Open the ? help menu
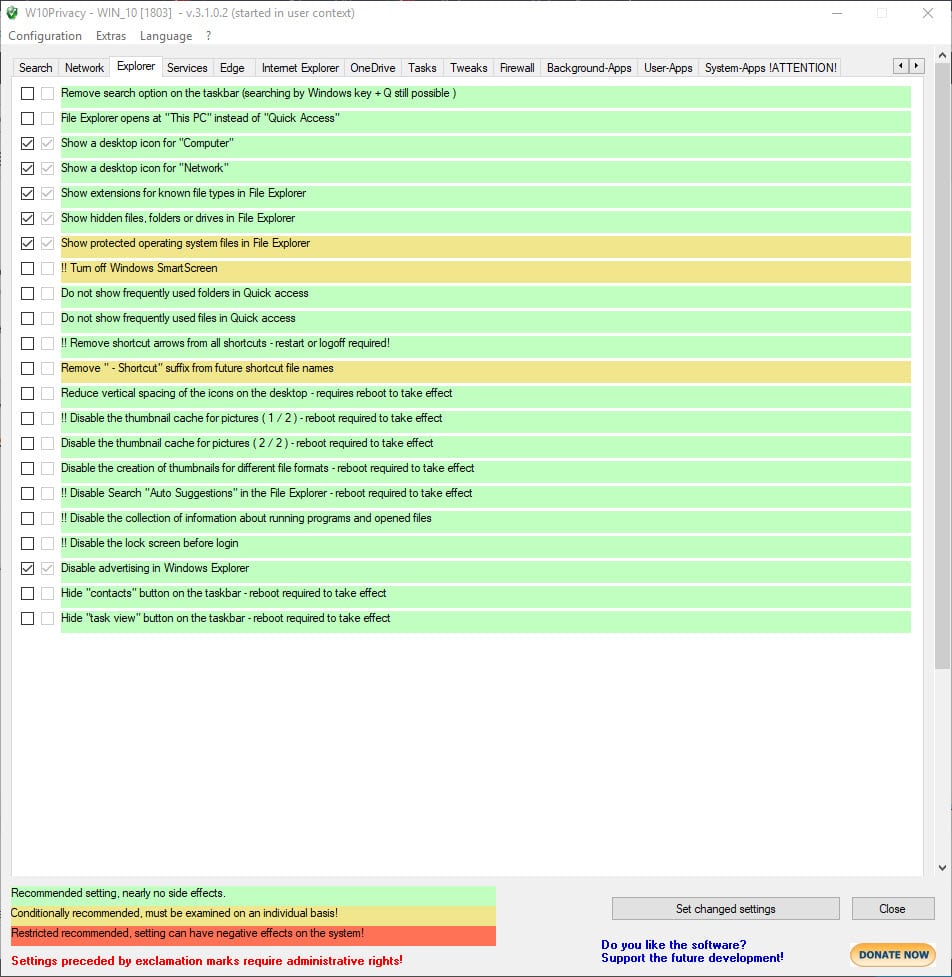Image resolution: width=952 pixels, height=977 pixels. click(209, 36)
